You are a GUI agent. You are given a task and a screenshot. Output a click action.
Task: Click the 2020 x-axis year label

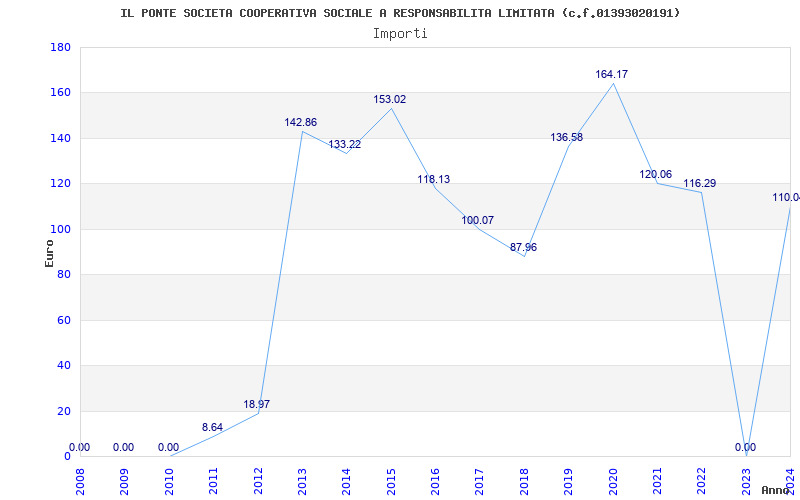(x=613, y=481)
